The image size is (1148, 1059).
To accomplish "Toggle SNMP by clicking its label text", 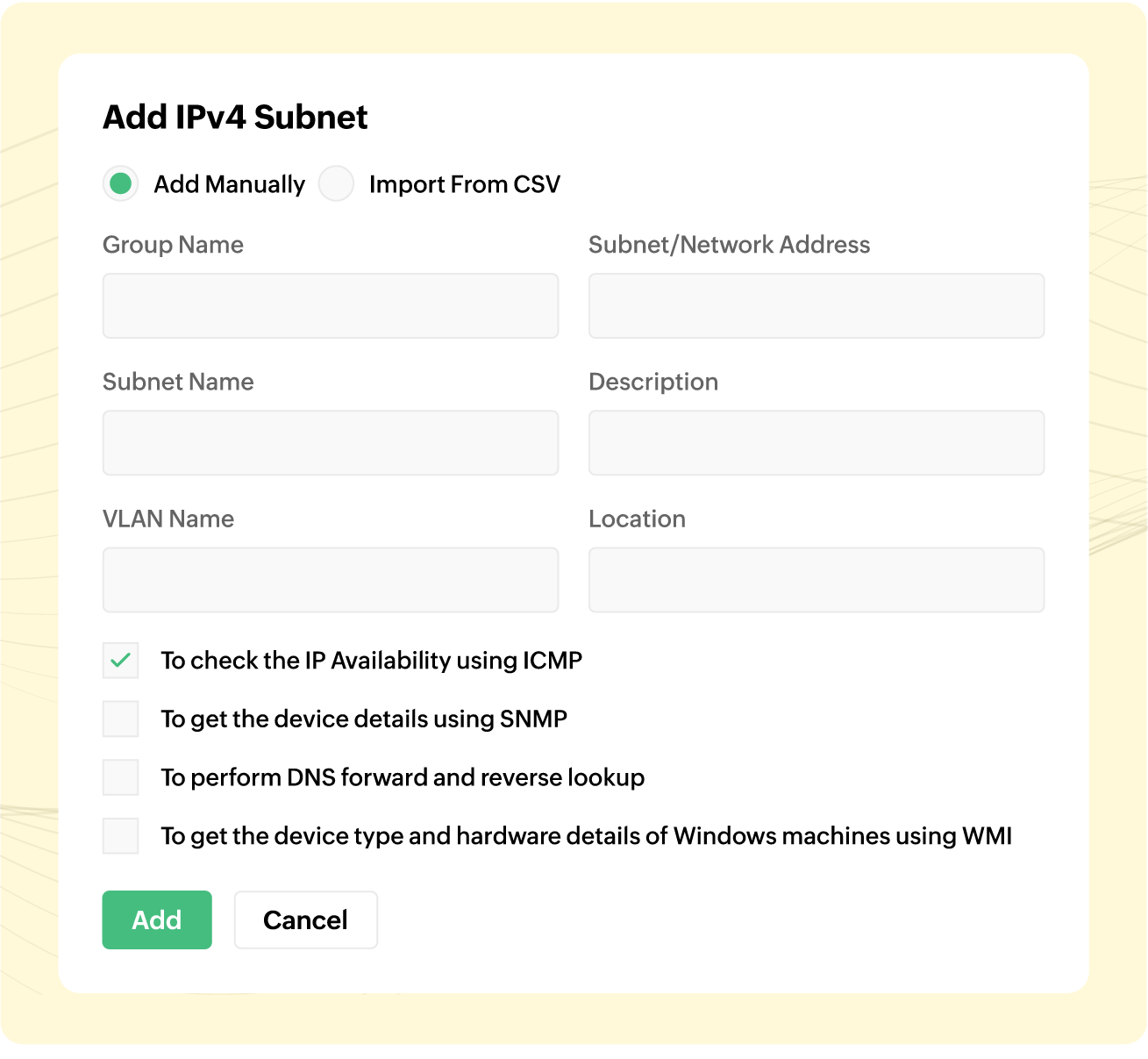I will tap(363, 719).
